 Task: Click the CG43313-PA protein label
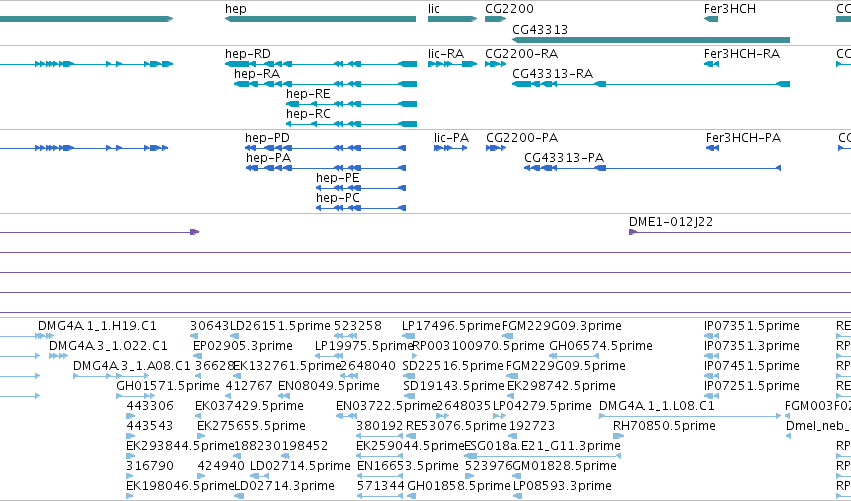[564, 158]
